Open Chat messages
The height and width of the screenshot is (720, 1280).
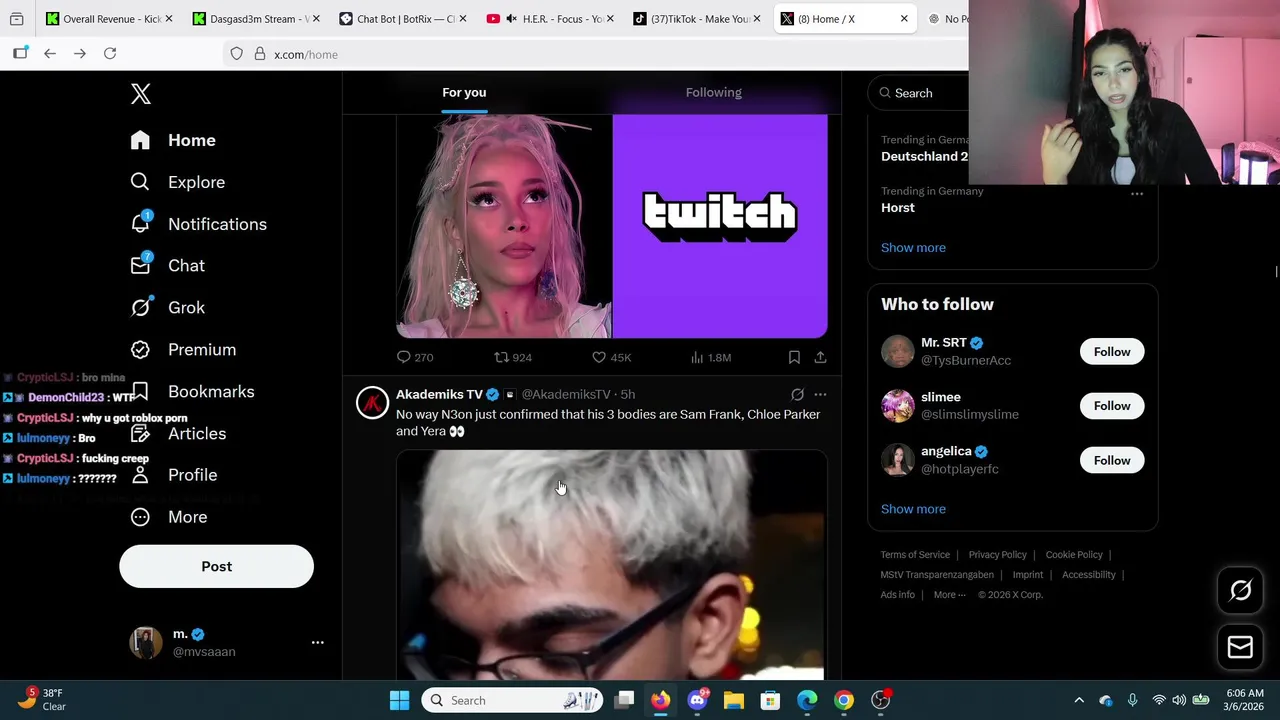(x=167, y=265)
